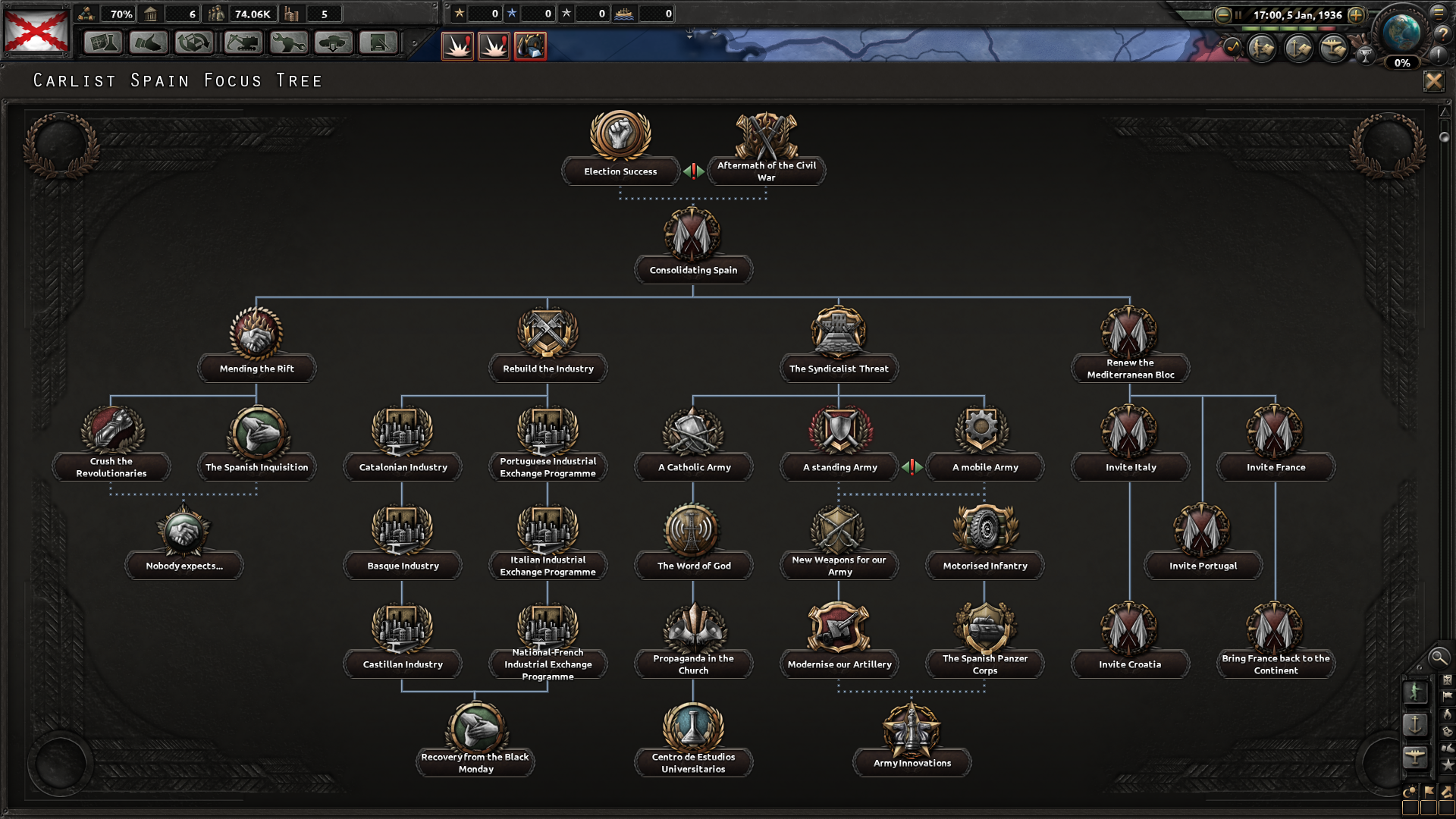Increase game speed with plus button
The width and height of the screenshot is (1456, 819).
(x=1356, y=15)
